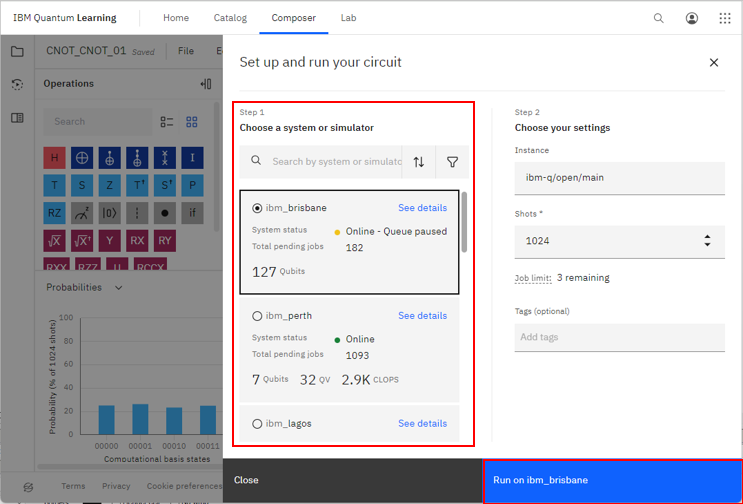This screenshot has width=743, height=504.
Task: Select the identity I gate
Action: coord(192,158)
